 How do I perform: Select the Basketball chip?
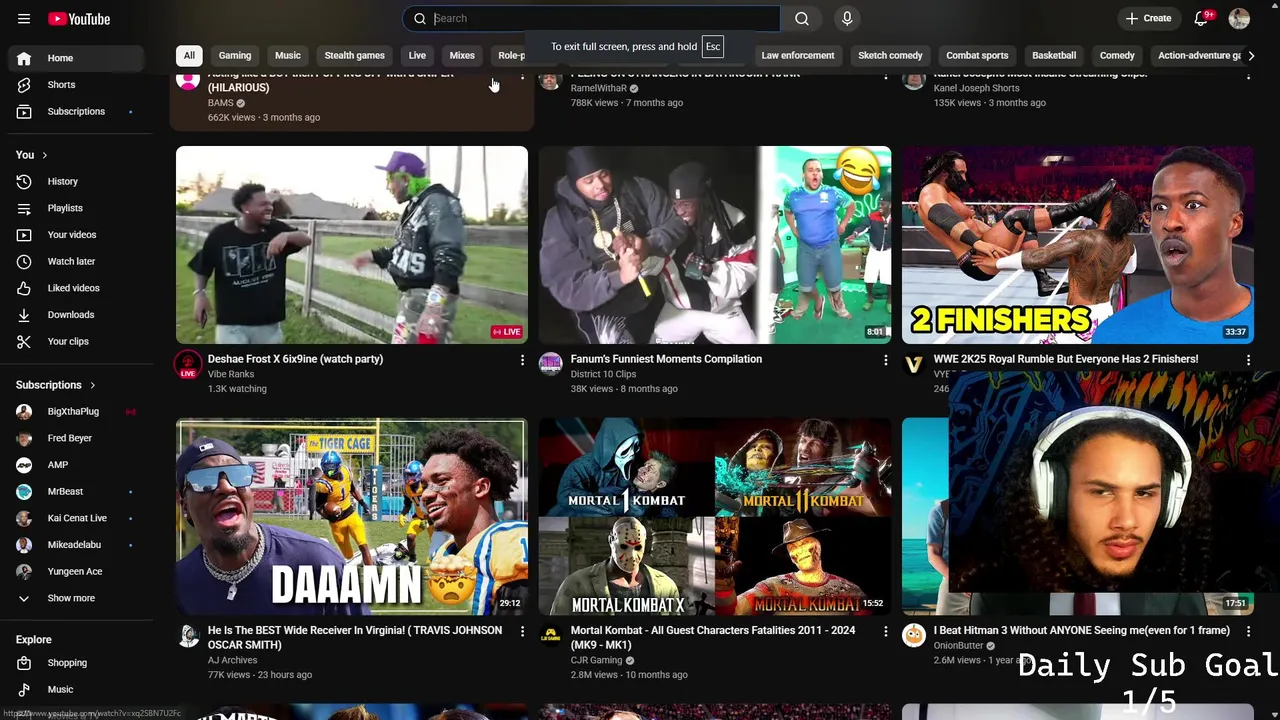(x=1054, y=55)
